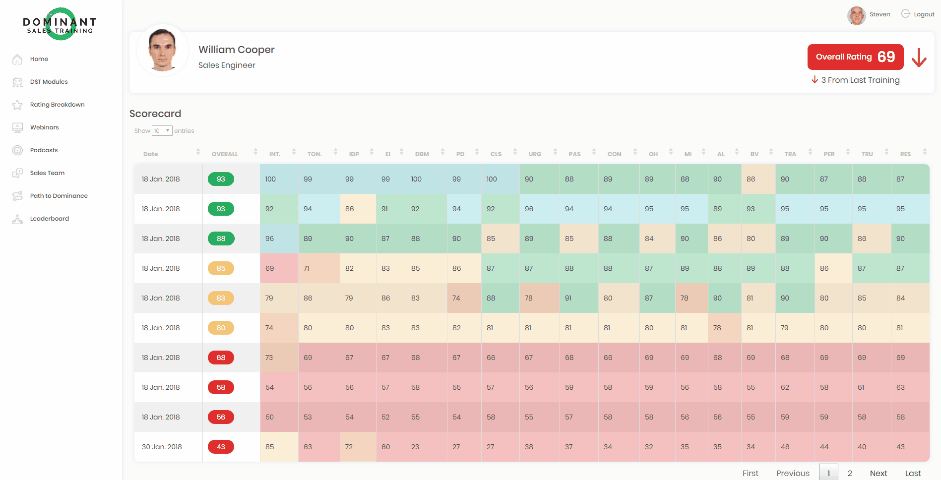This screenshot has height=480, width=941.
Task: Click the 'Sales Engineer' job title text
Action: tap(227, 65)
